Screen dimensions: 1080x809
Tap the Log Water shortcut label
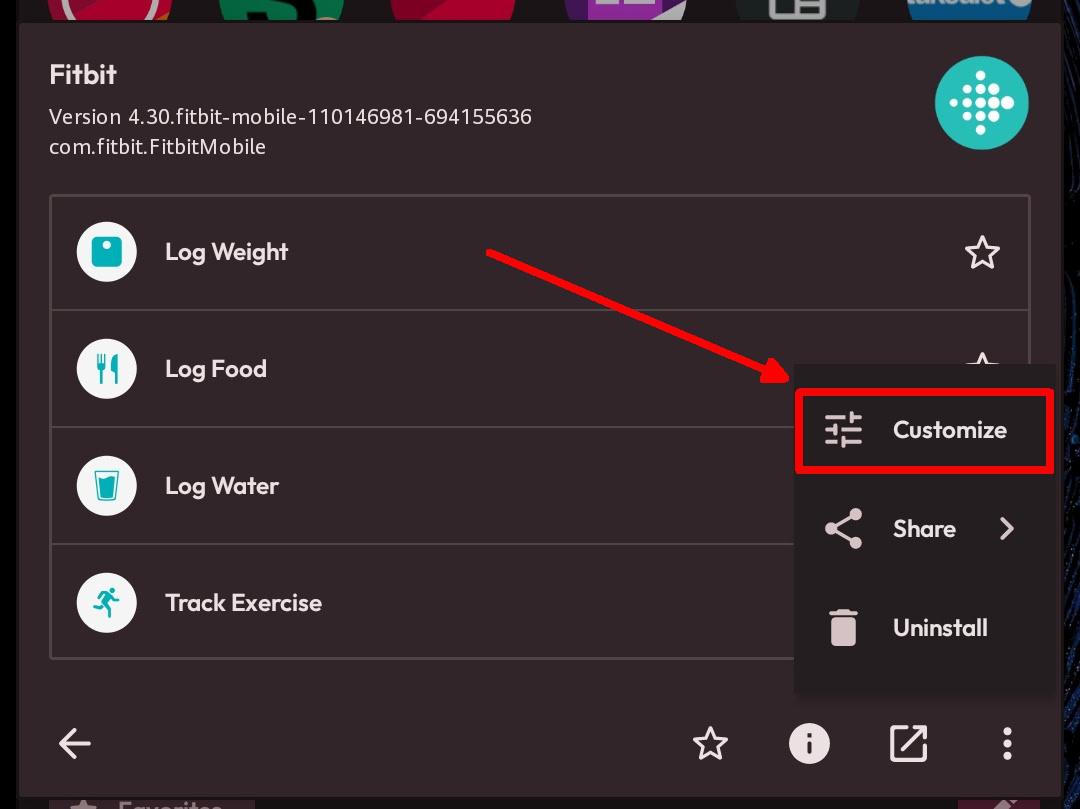coord(222,486)
